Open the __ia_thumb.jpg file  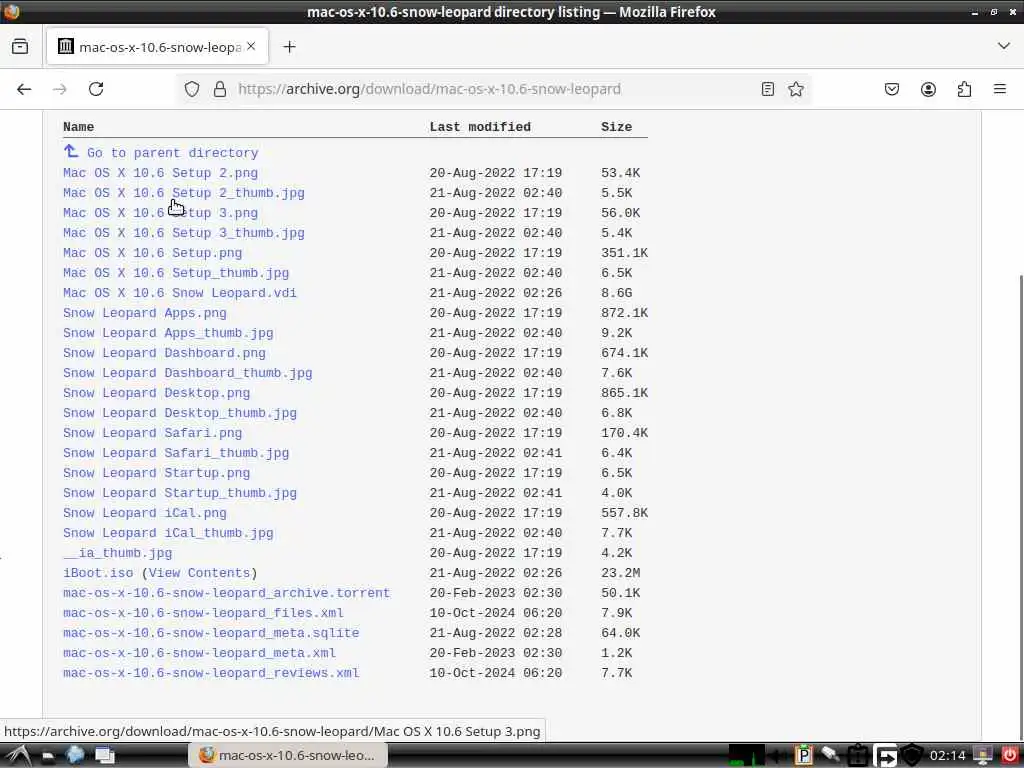(118, 553)
